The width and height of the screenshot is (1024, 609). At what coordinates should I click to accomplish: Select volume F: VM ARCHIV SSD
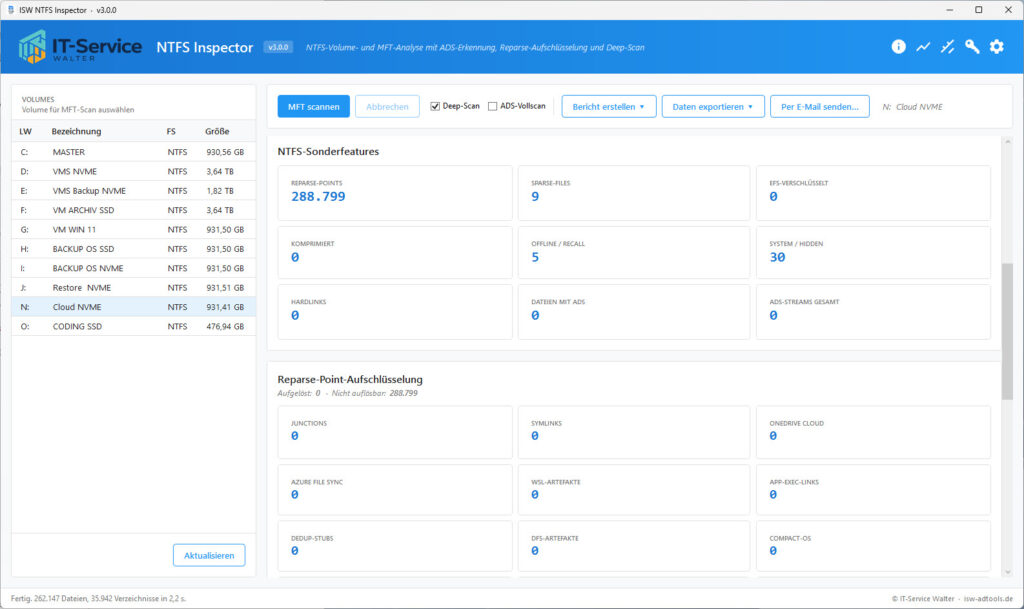point(133,210)
